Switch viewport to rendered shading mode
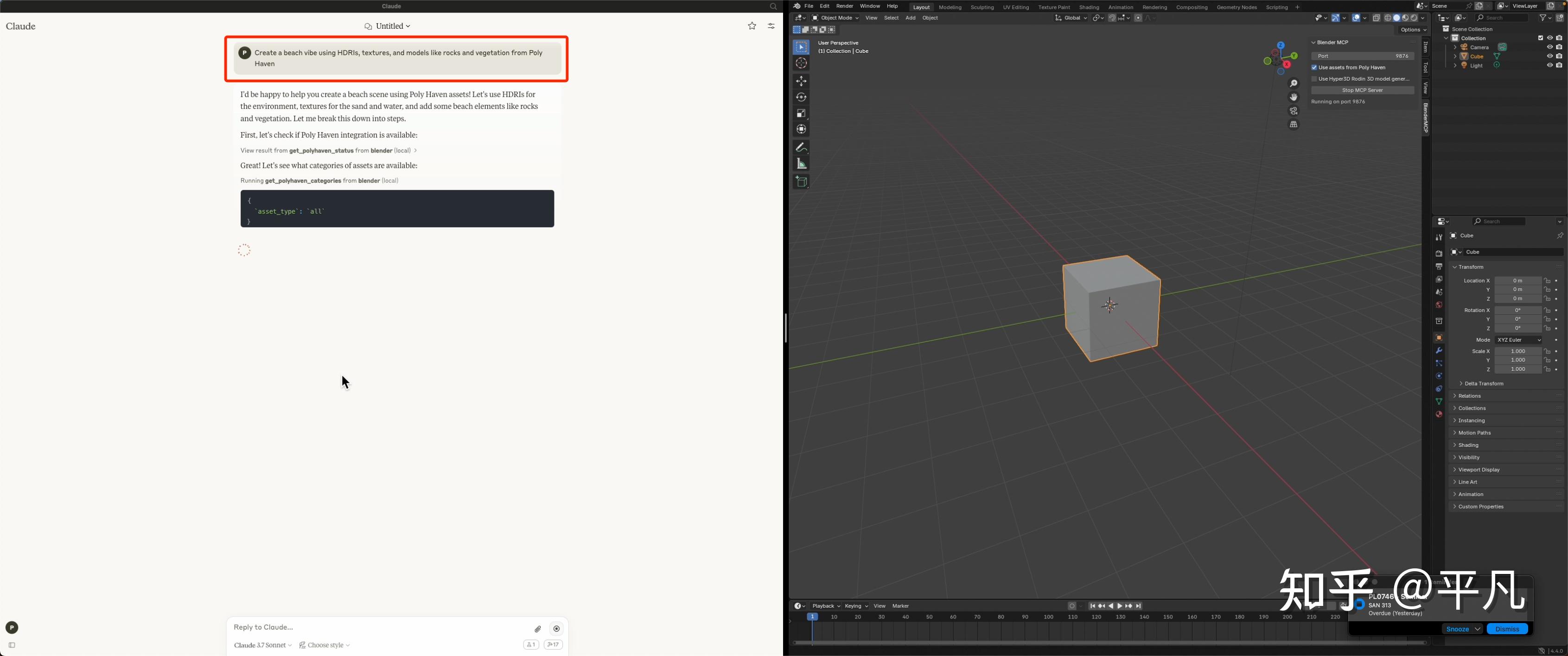 pyautogui.click(x=1415, y=18)
